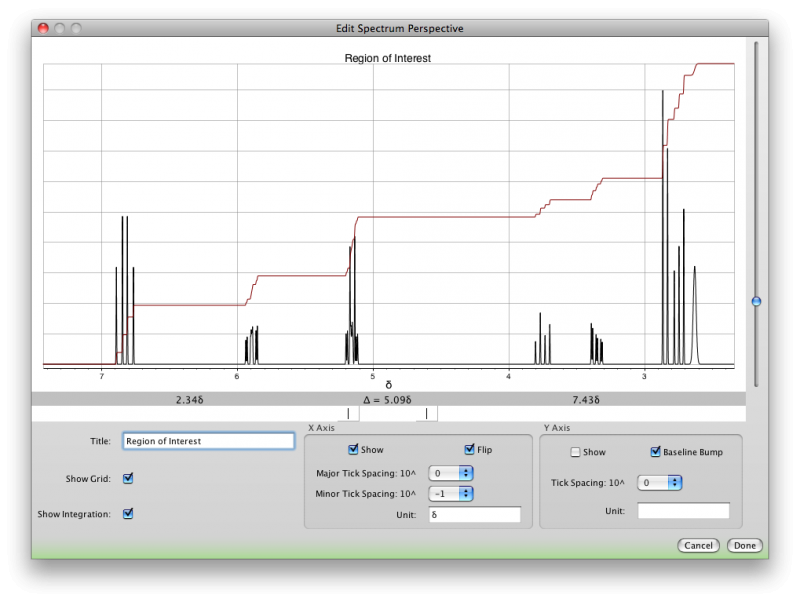Open the Y Axis Tick Spacing dropdown

(660, 483)
